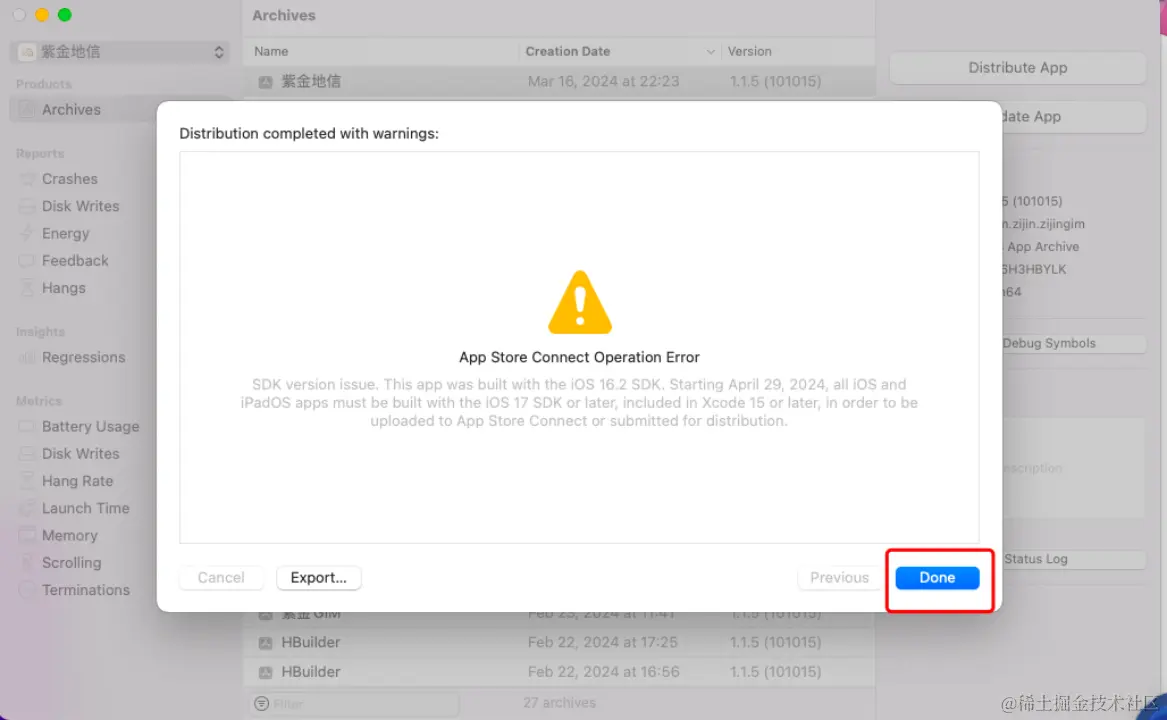1167x720 pixels.
Task: Open Feedback in the sidebar
Action: [x=75, y=261]
